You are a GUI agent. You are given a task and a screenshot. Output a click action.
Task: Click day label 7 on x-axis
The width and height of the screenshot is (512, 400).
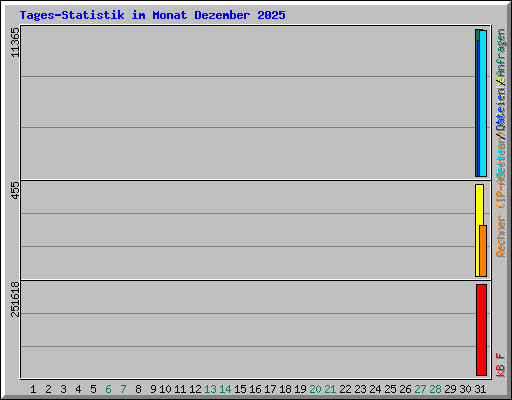(123, 389)
